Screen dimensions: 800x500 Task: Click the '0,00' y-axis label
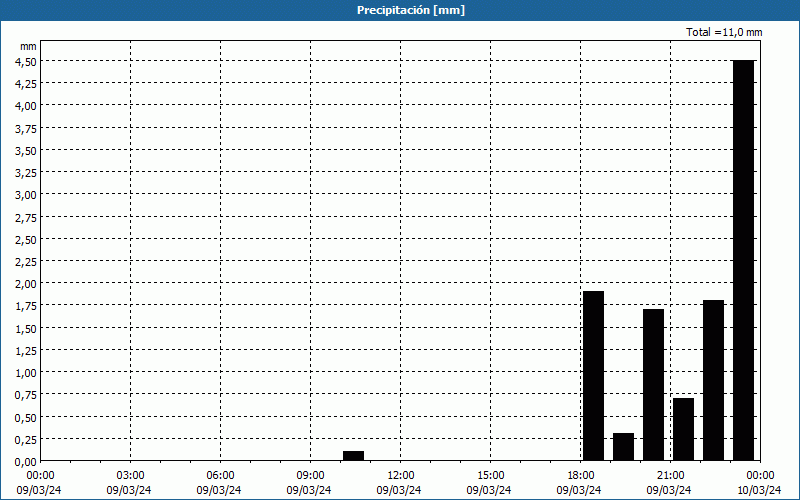(26, 462)
